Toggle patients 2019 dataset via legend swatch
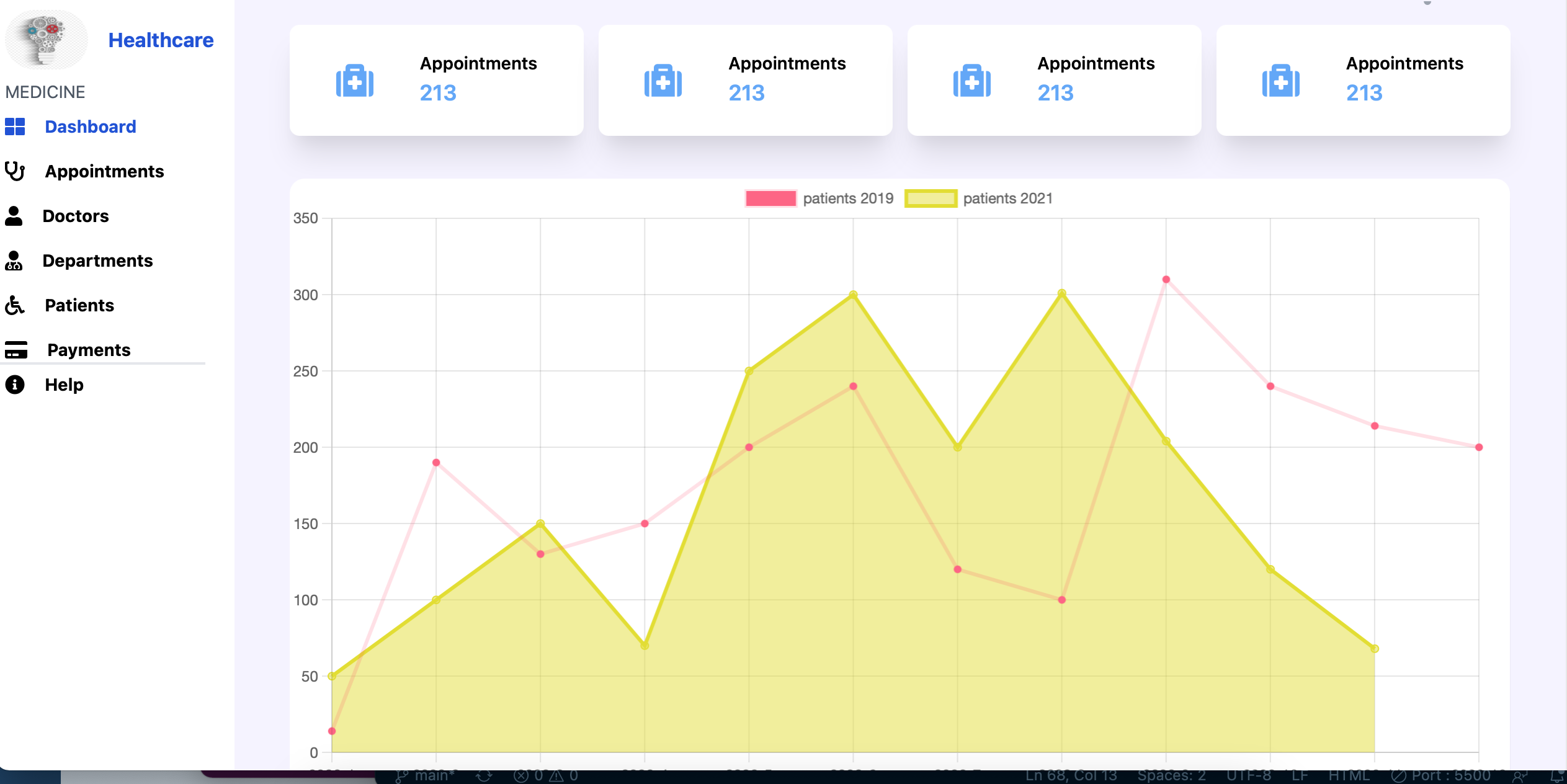 [x=770, y=198]
